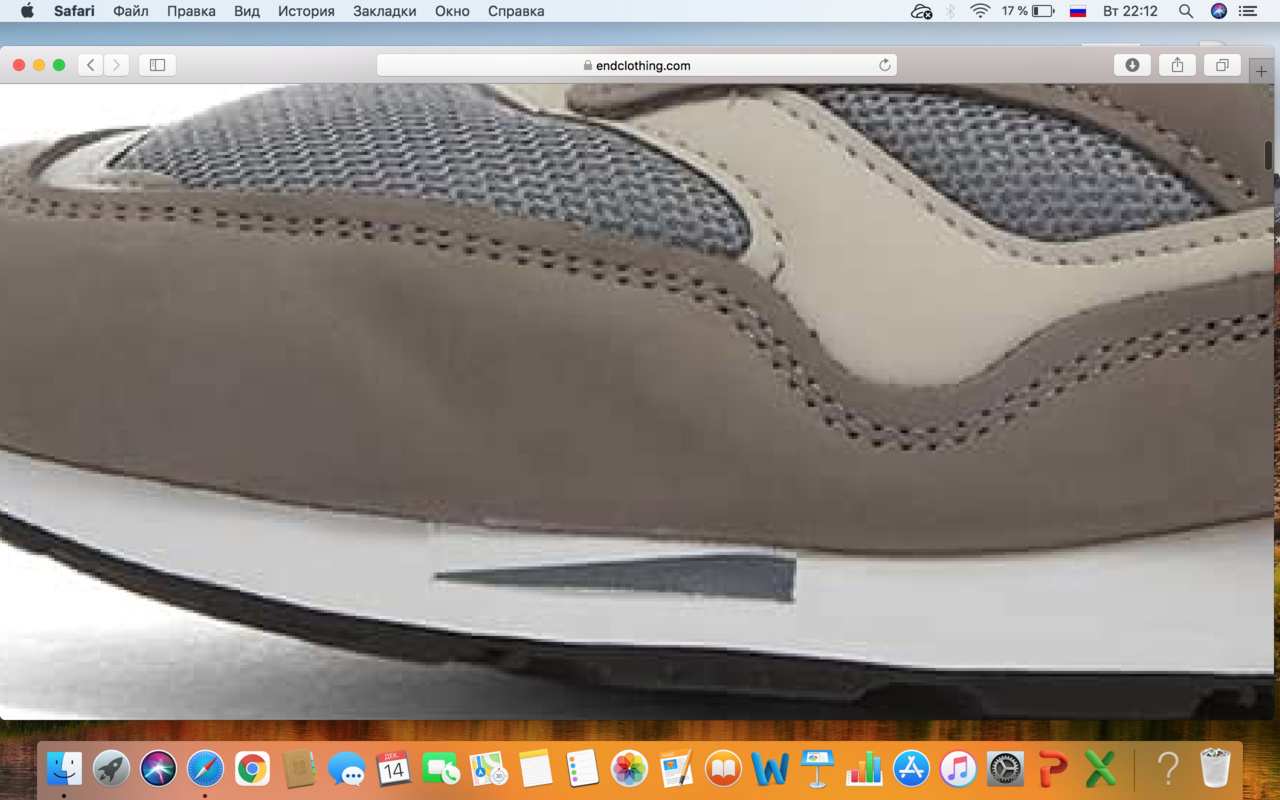Add a new tab with the plus button

[1261, 71]
